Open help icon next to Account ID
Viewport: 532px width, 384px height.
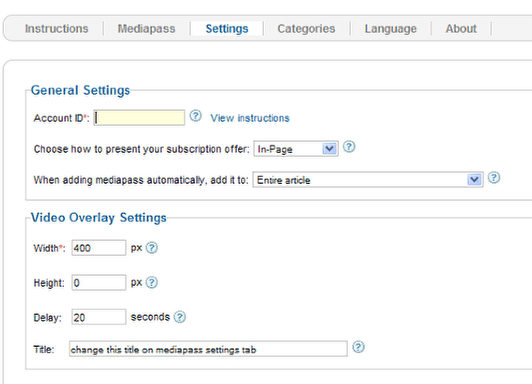tap(195, 116)
